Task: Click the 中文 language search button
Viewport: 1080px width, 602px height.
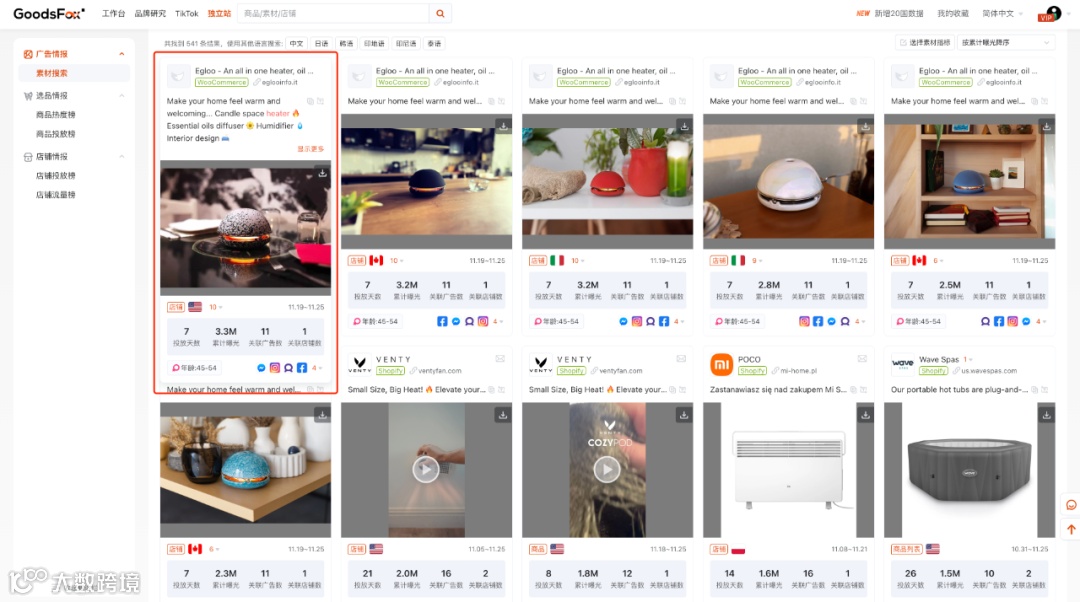Action: [296, 43]
